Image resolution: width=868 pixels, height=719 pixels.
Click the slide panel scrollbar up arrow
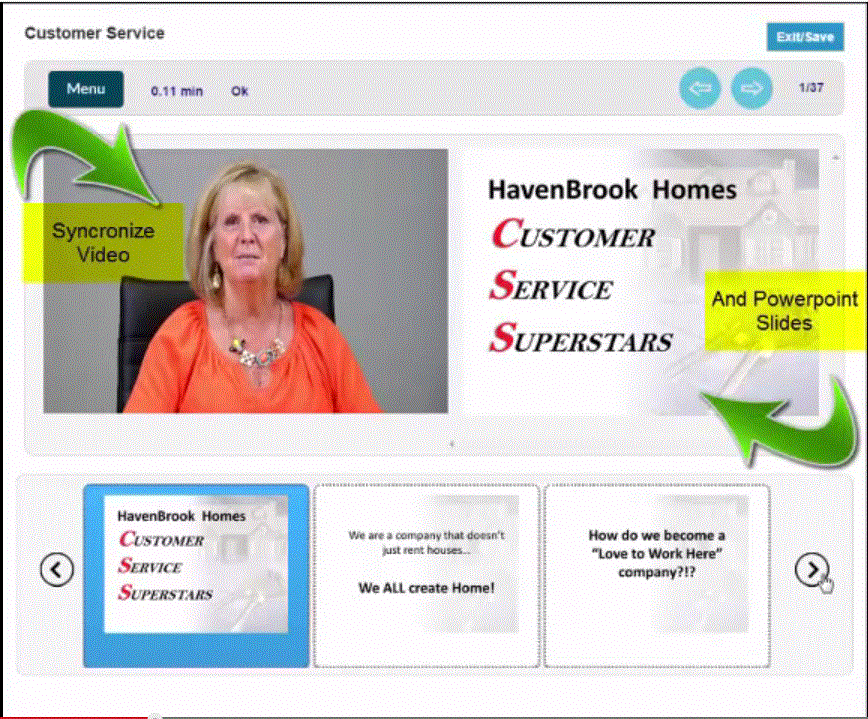pos(835,158)
